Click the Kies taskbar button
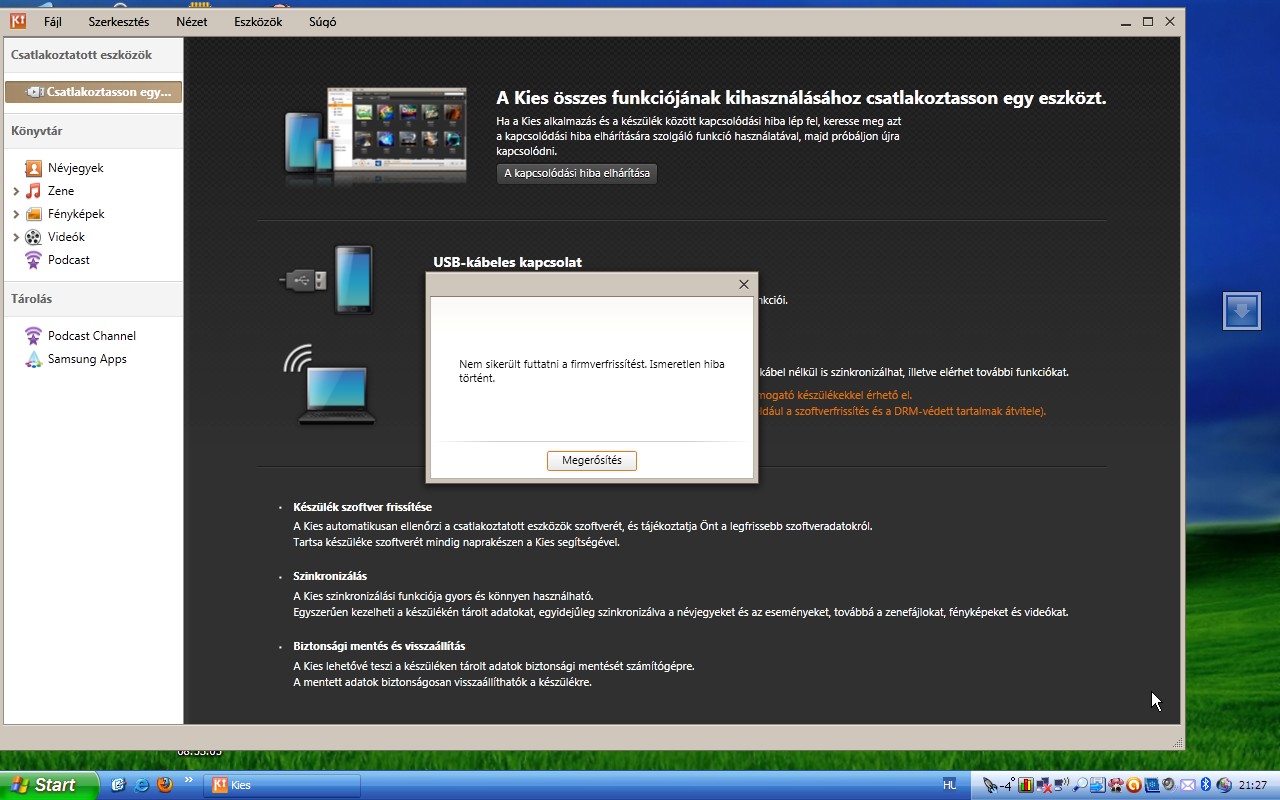Viewport: 1280px width, 800px height. click(282, 785)
